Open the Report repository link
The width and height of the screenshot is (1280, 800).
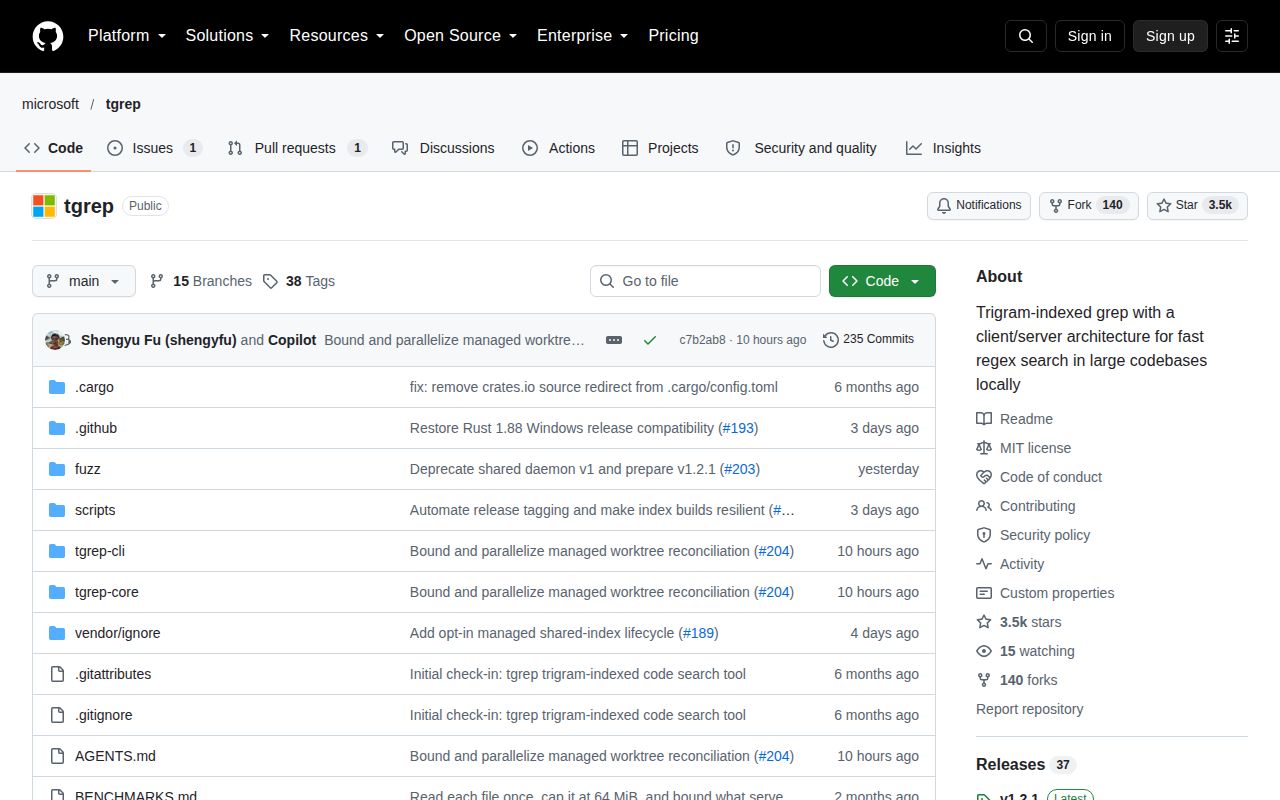[1029, 709]
